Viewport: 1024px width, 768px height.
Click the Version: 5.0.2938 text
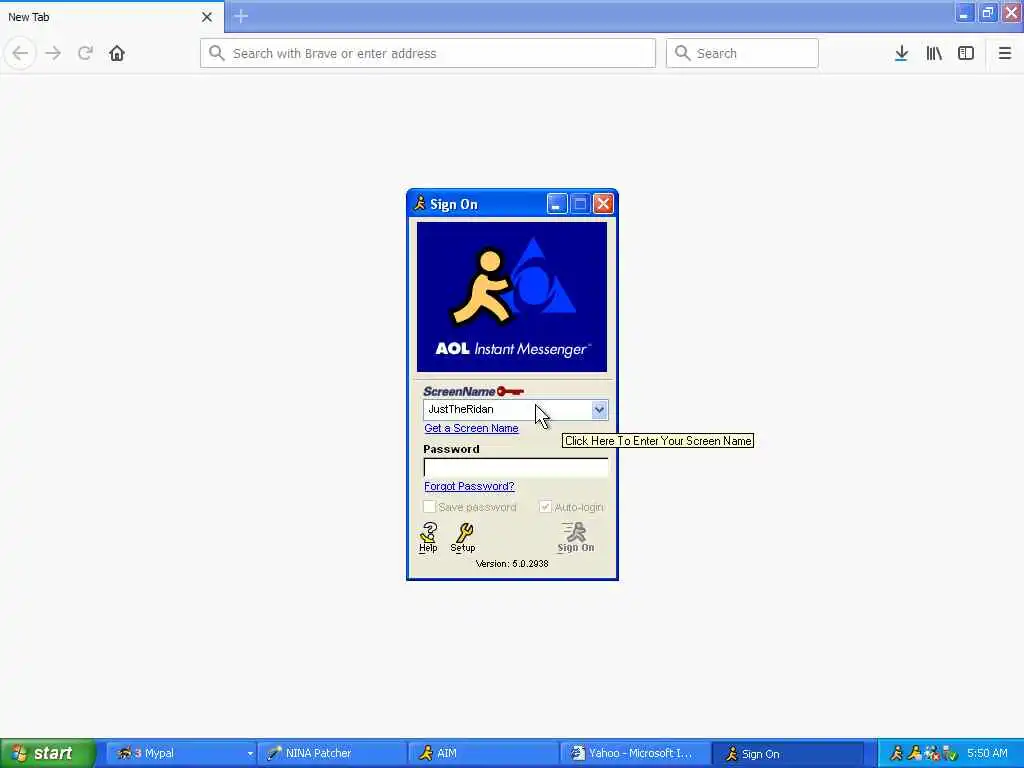pos(512,564)
